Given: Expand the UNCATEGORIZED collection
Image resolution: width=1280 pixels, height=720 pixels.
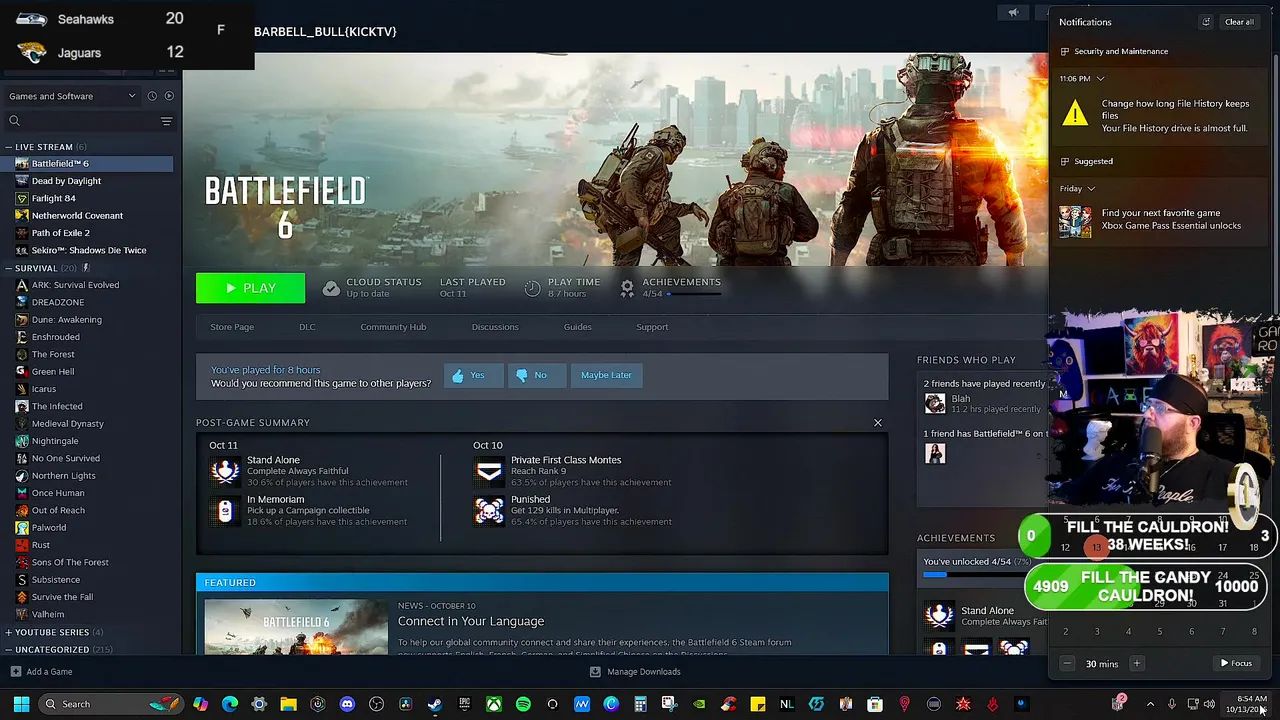Looking at the screenshot, I should [9, 650].
